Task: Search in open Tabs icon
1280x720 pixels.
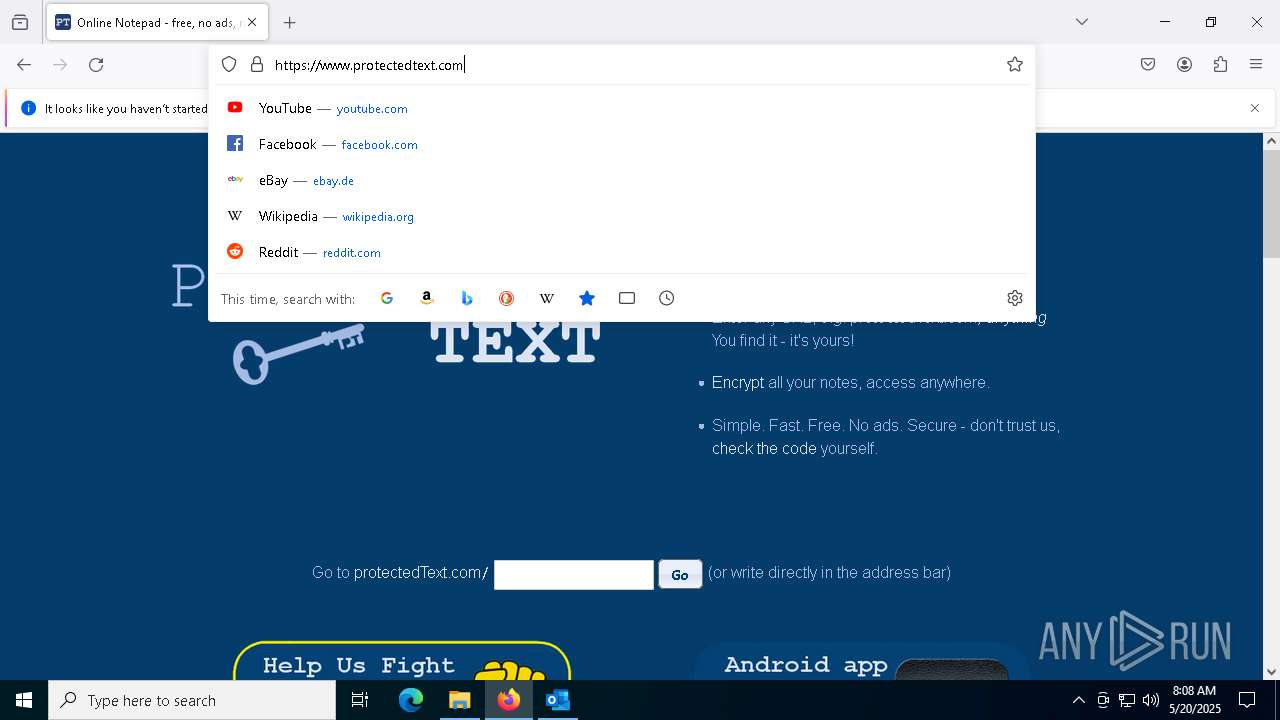Action: click(x=627, y=298)
